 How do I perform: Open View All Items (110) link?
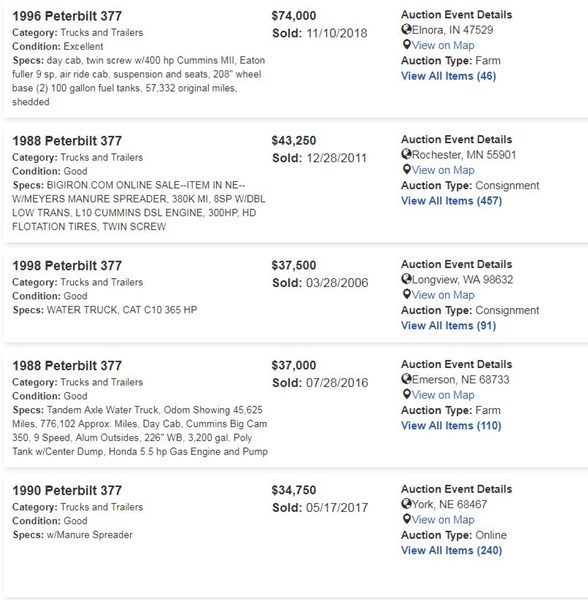tap(451, 426)
